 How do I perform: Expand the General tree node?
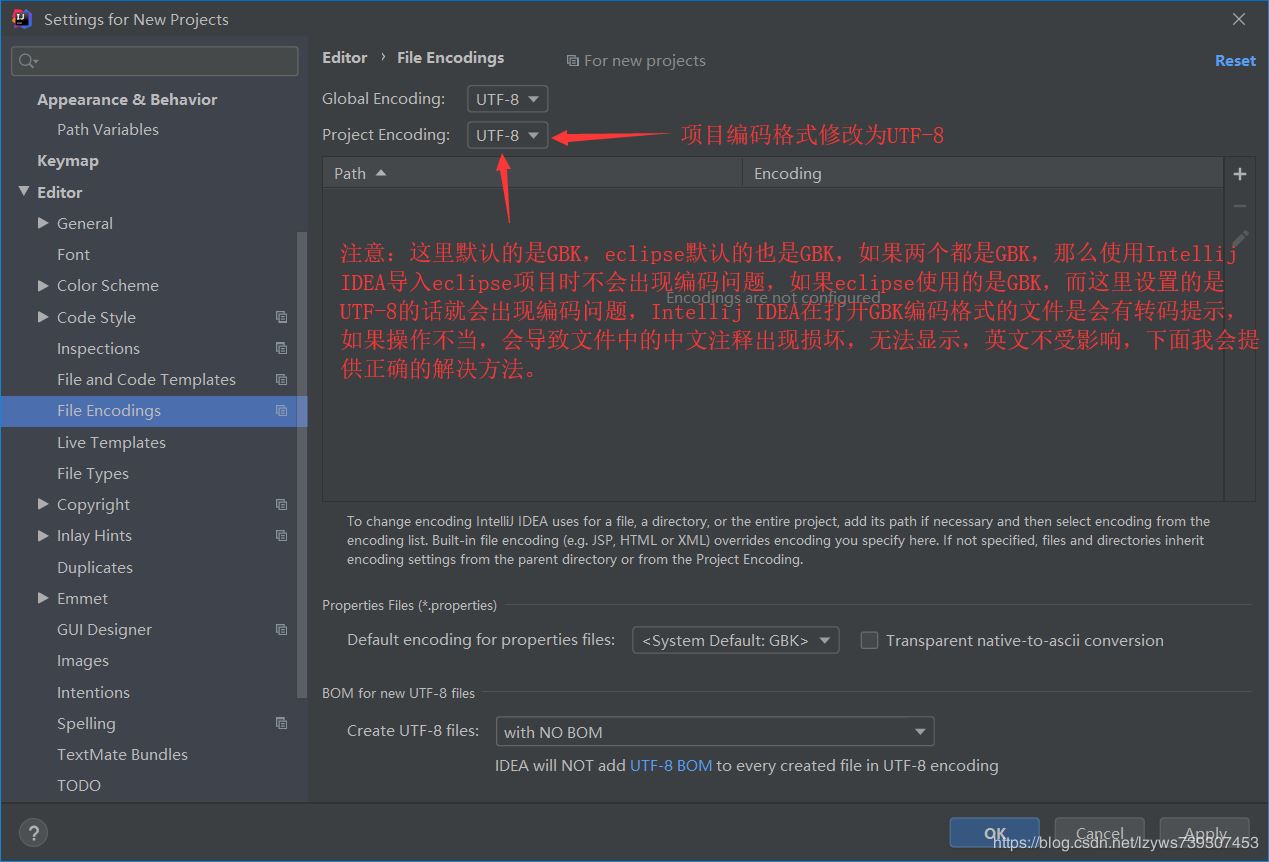tap(43, 223)
